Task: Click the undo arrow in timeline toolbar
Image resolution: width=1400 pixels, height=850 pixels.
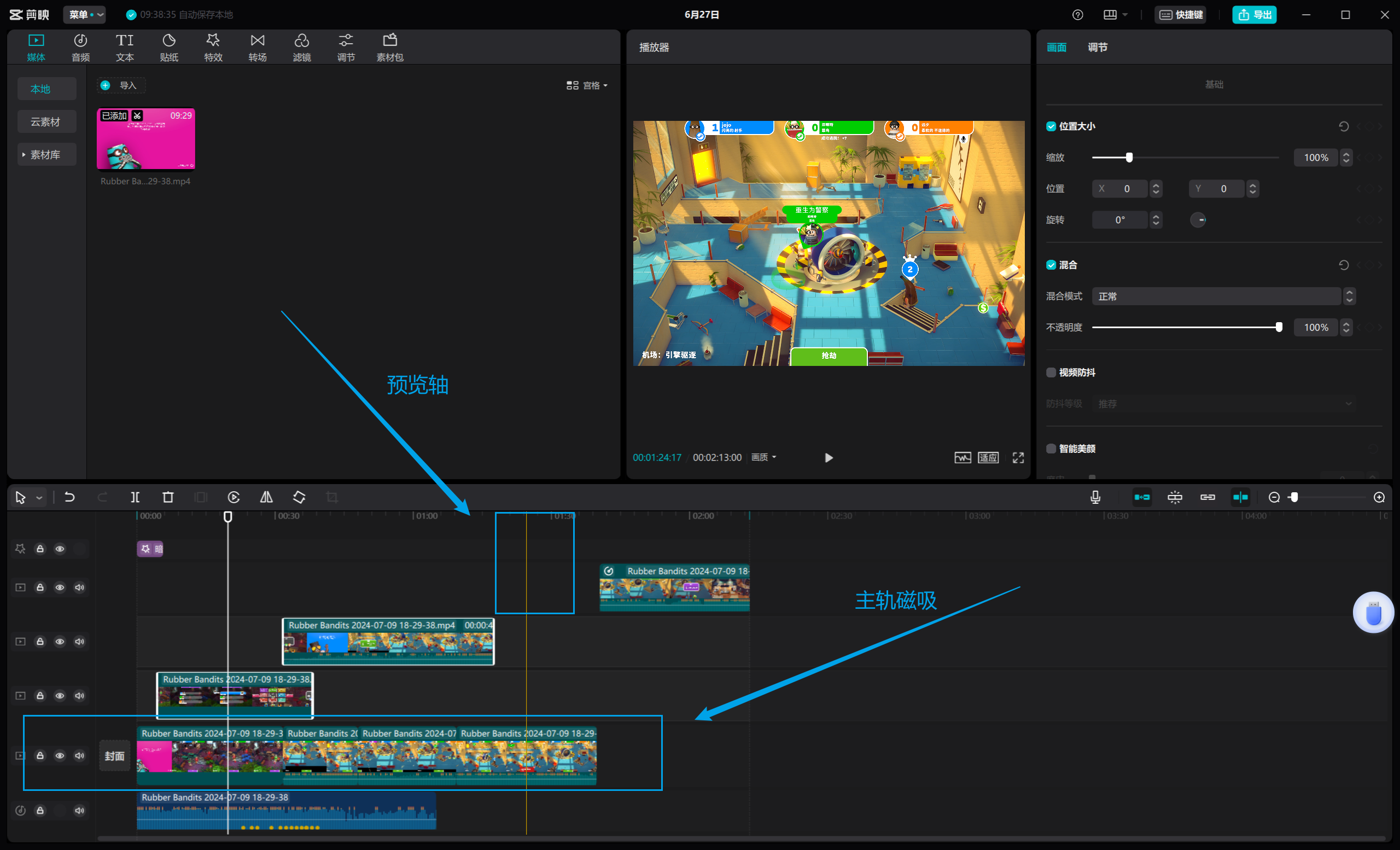Action: coord(69,497)
